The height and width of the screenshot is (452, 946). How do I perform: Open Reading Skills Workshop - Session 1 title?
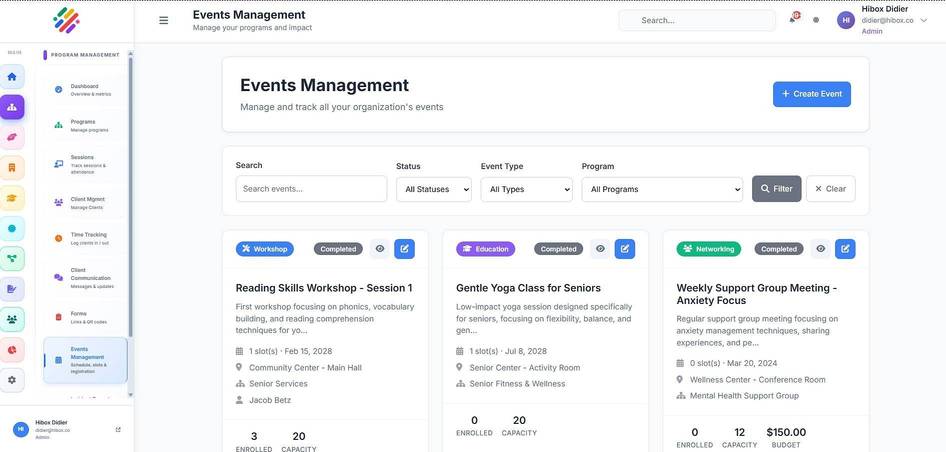point(324,288)
